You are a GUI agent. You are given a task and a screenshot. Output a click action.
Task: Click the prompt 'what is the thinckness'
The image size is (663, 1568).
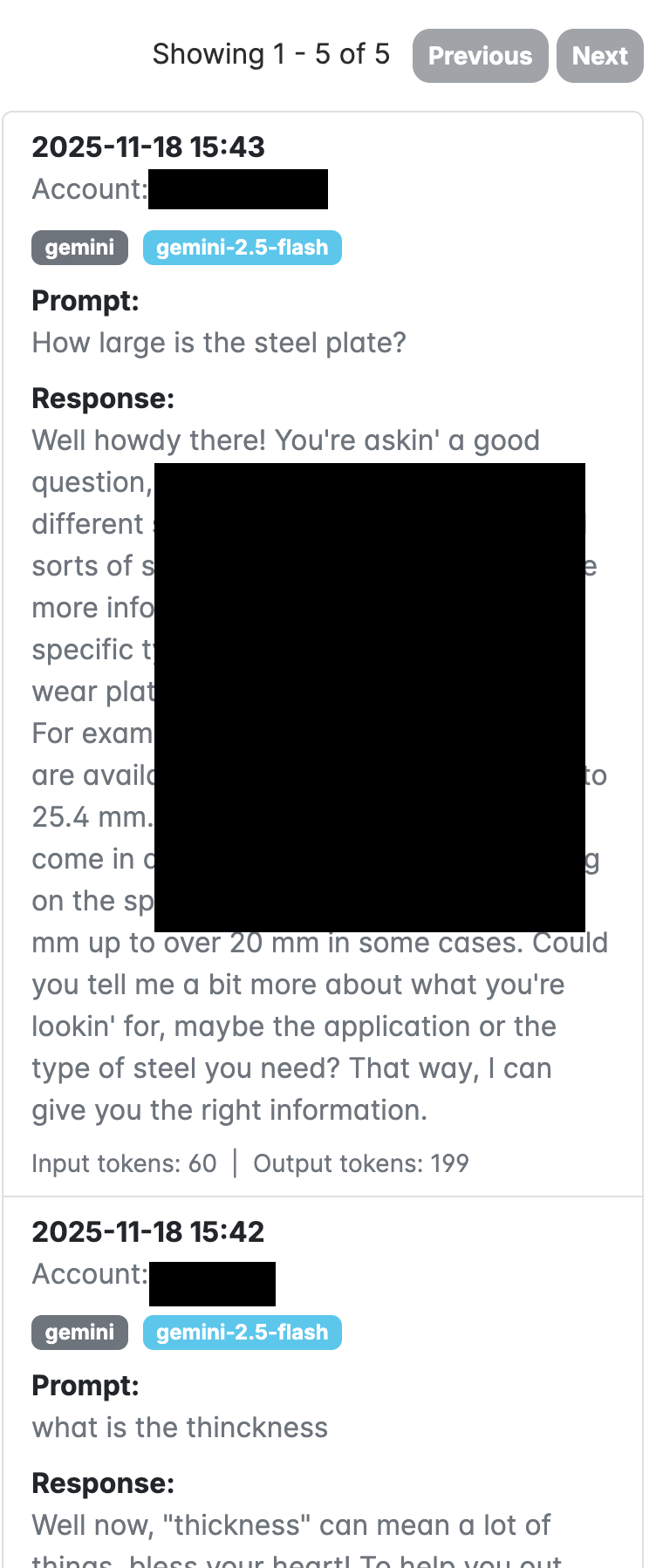[180, 1428]
